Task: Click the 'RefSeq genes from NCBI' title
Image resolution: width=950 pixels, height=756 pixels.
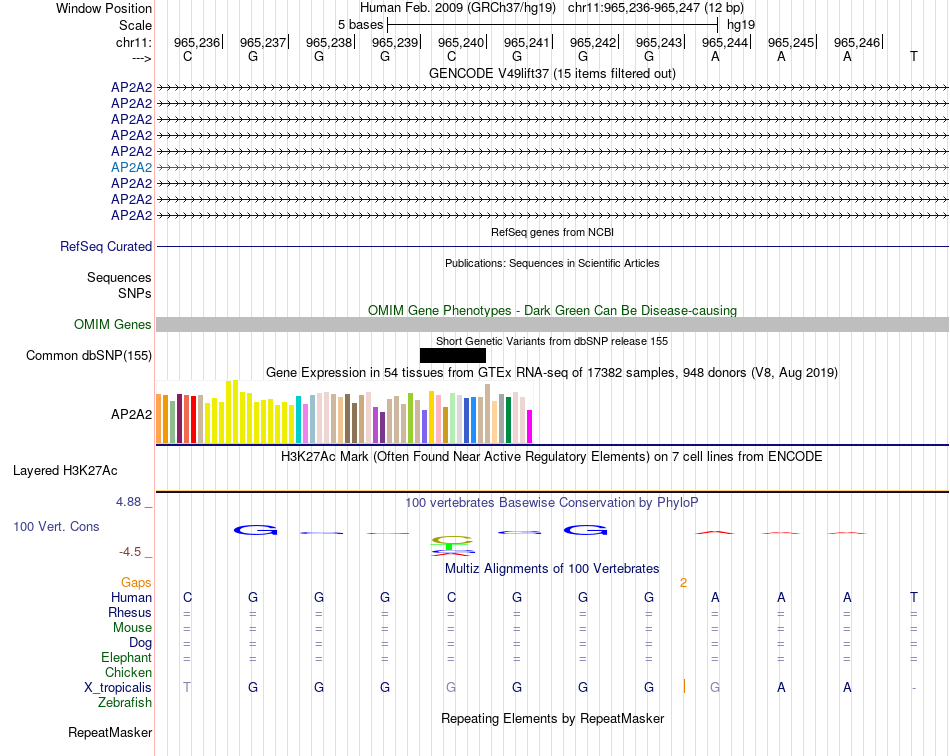Action: pos(553,232)
